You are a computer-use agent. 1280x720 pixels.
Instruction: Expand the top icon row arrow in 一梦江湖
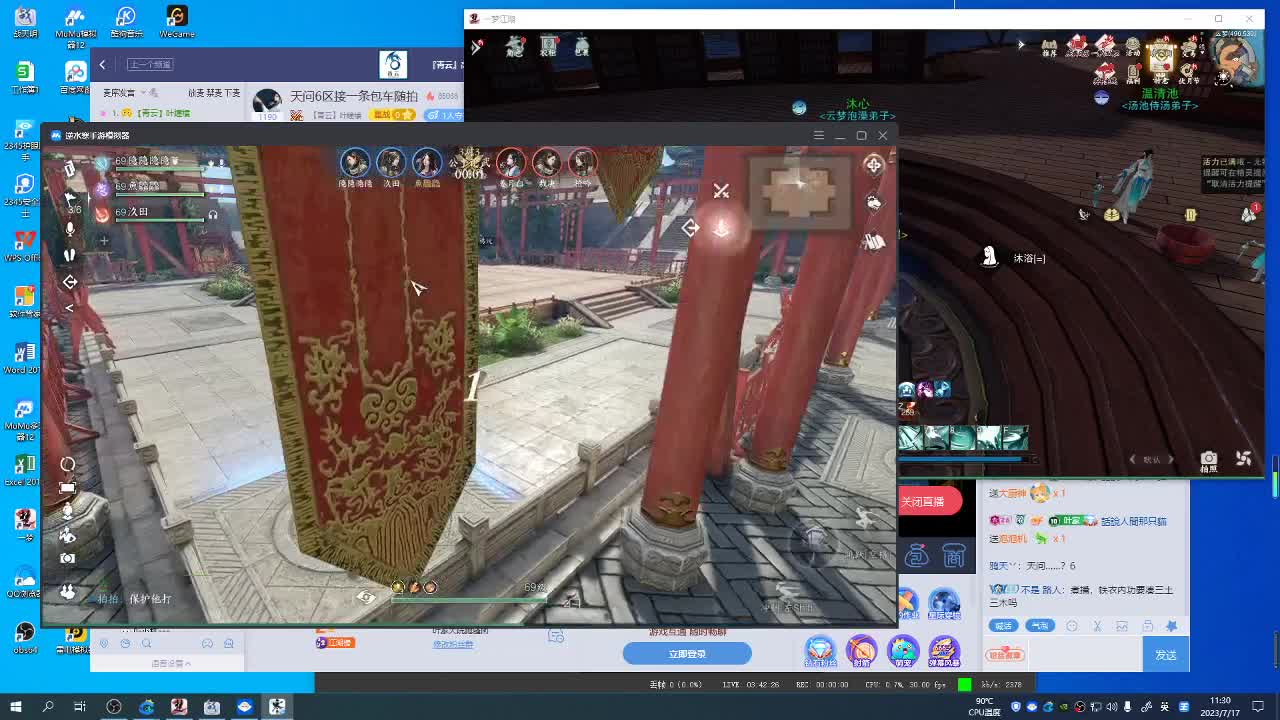1021,45
